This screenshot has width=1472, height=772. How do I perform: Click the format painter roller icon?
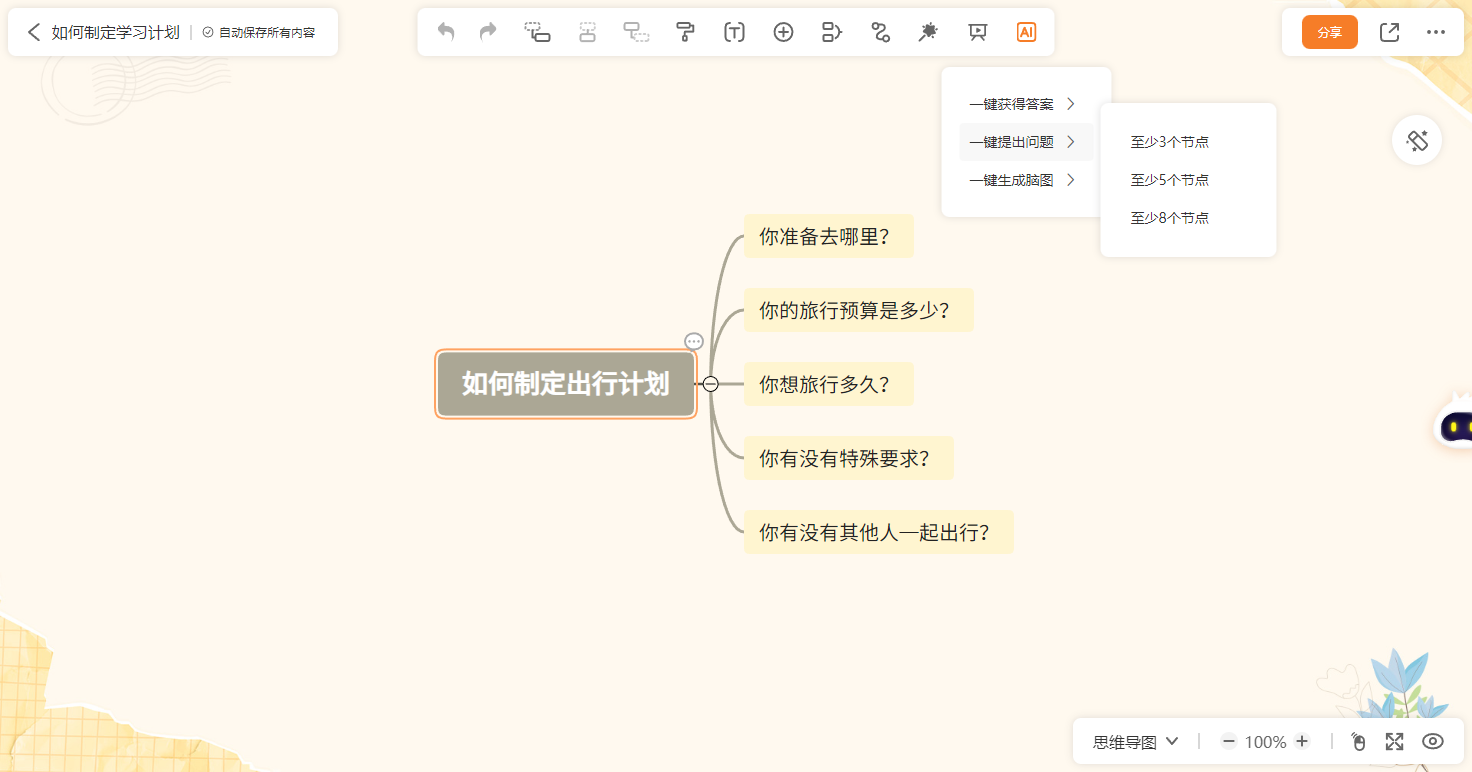(685, 32)
